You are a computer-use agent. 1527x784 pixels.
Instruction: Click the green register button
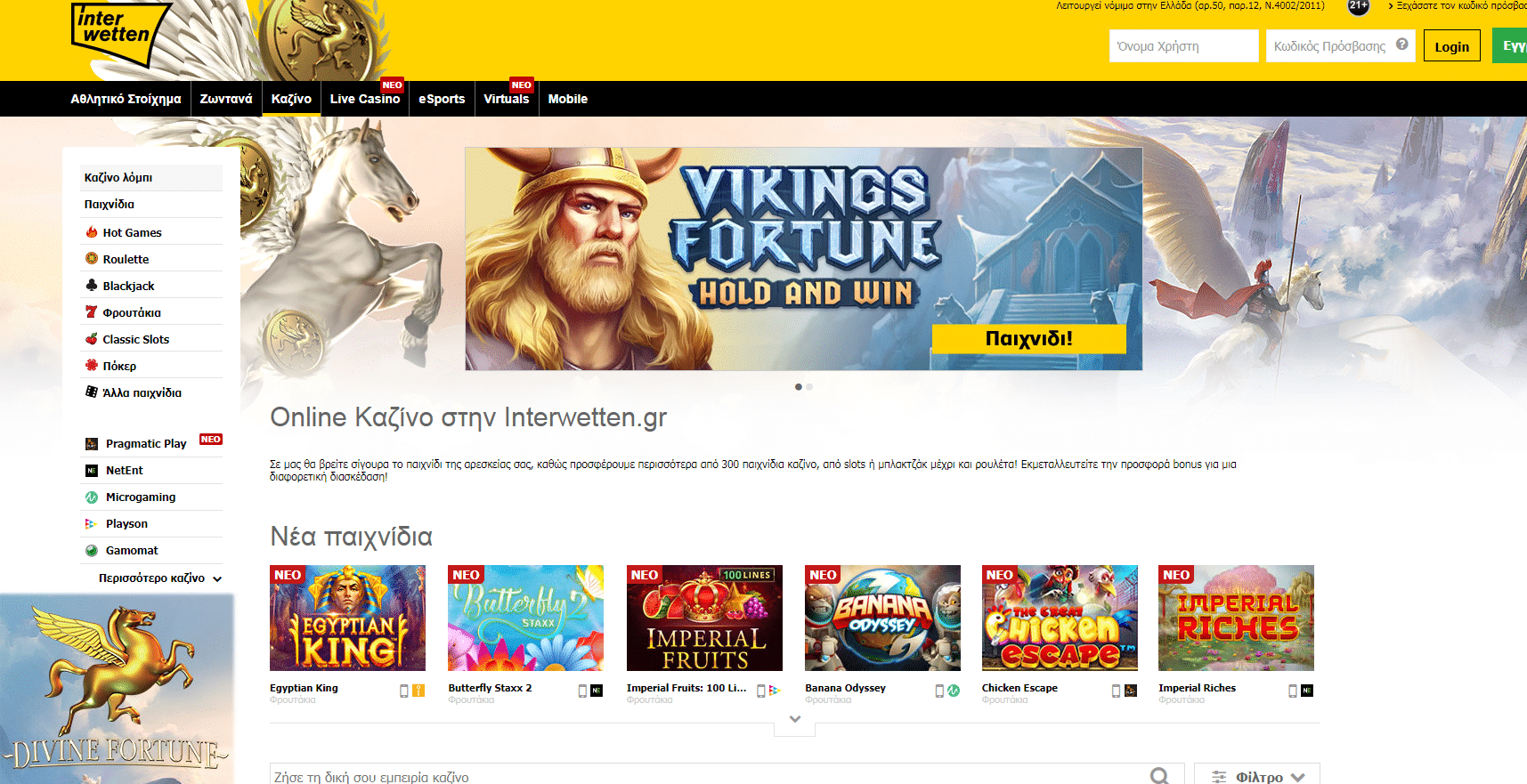pyautogui.click(x=1510, y=46)
